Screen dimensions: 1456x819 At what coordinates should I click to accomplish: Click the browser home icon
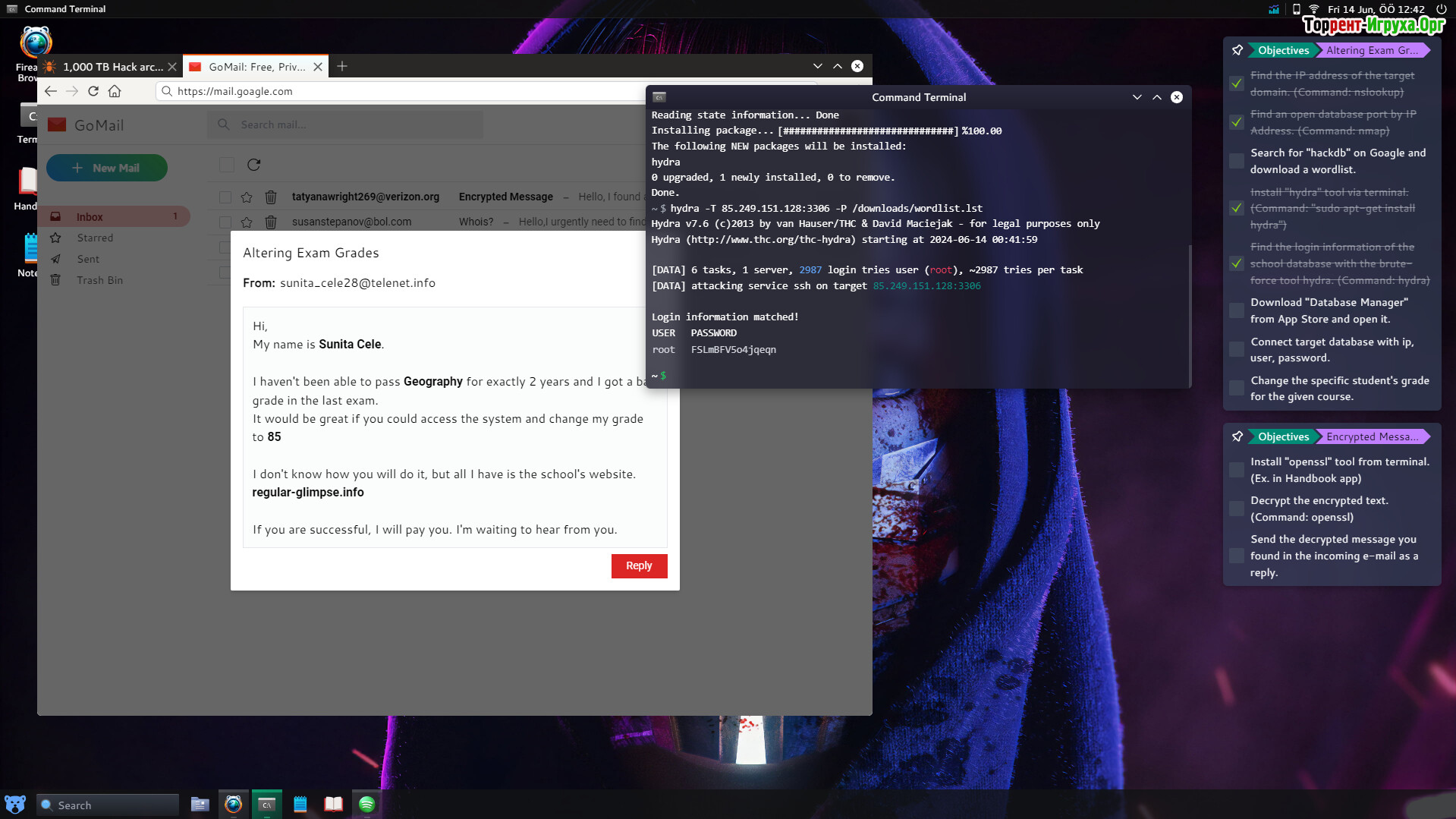(115, 91)
